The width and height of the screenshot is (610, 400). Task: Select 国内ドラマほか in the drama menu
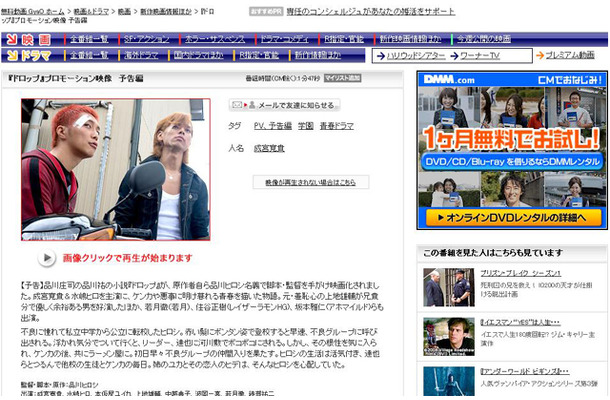coord(199,55)
